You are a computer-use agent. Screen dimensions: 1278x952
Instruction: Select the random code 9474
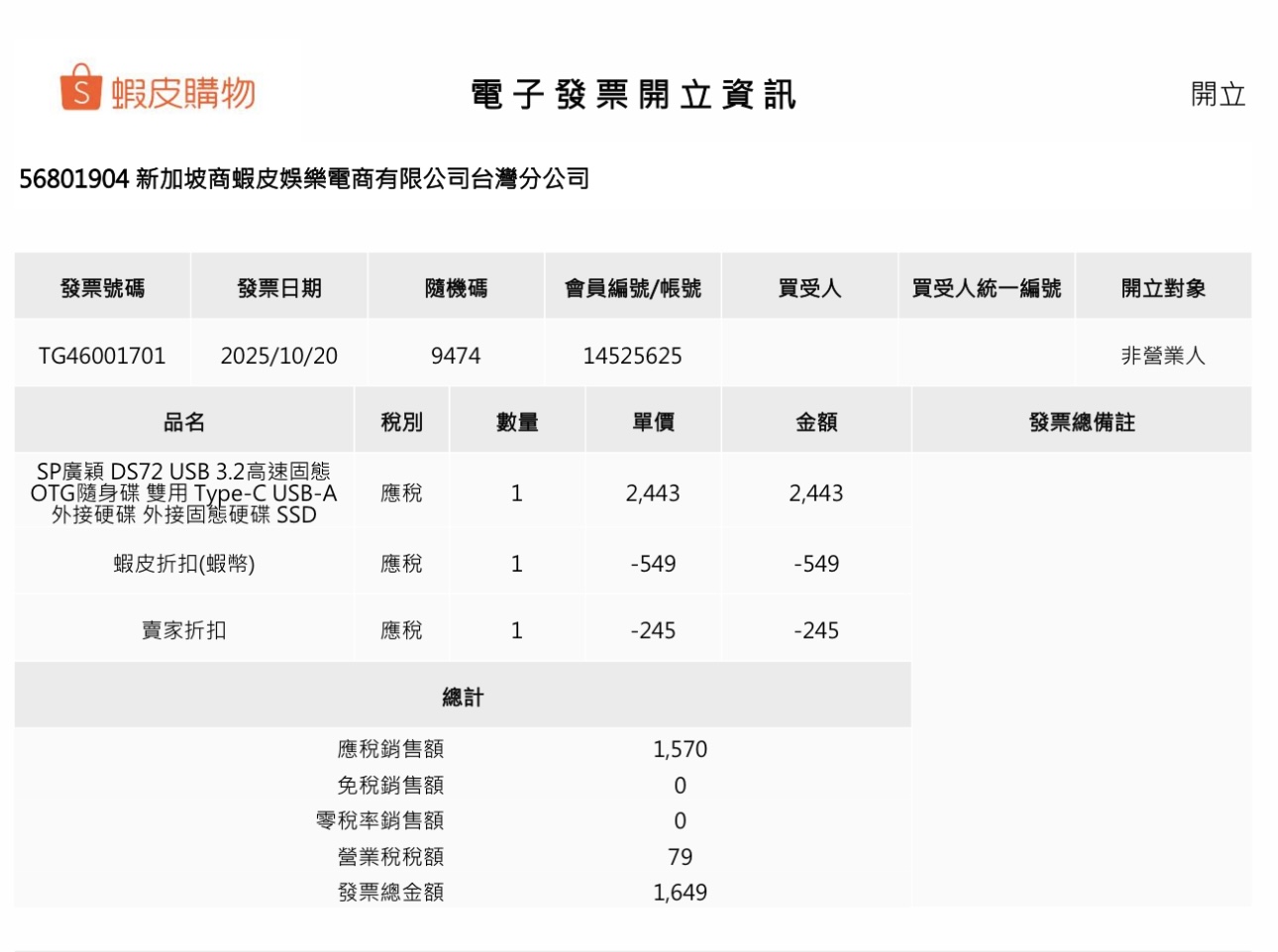pyautogui.click(x=456, y=356)
